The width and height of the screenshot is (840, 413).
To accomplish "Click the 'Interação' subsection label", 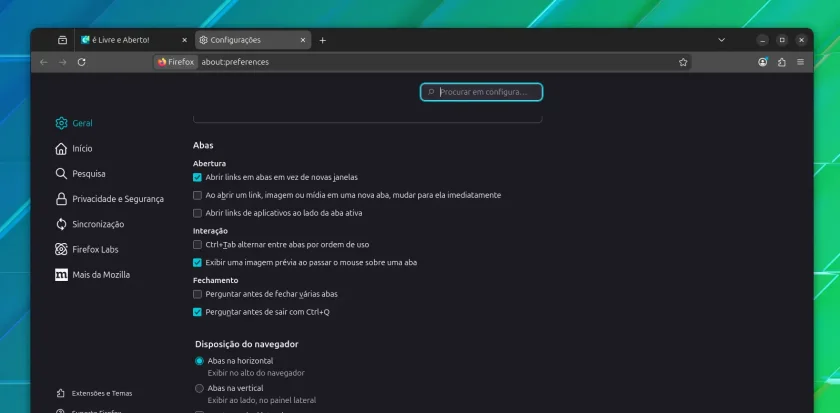I will pos(210,231).
